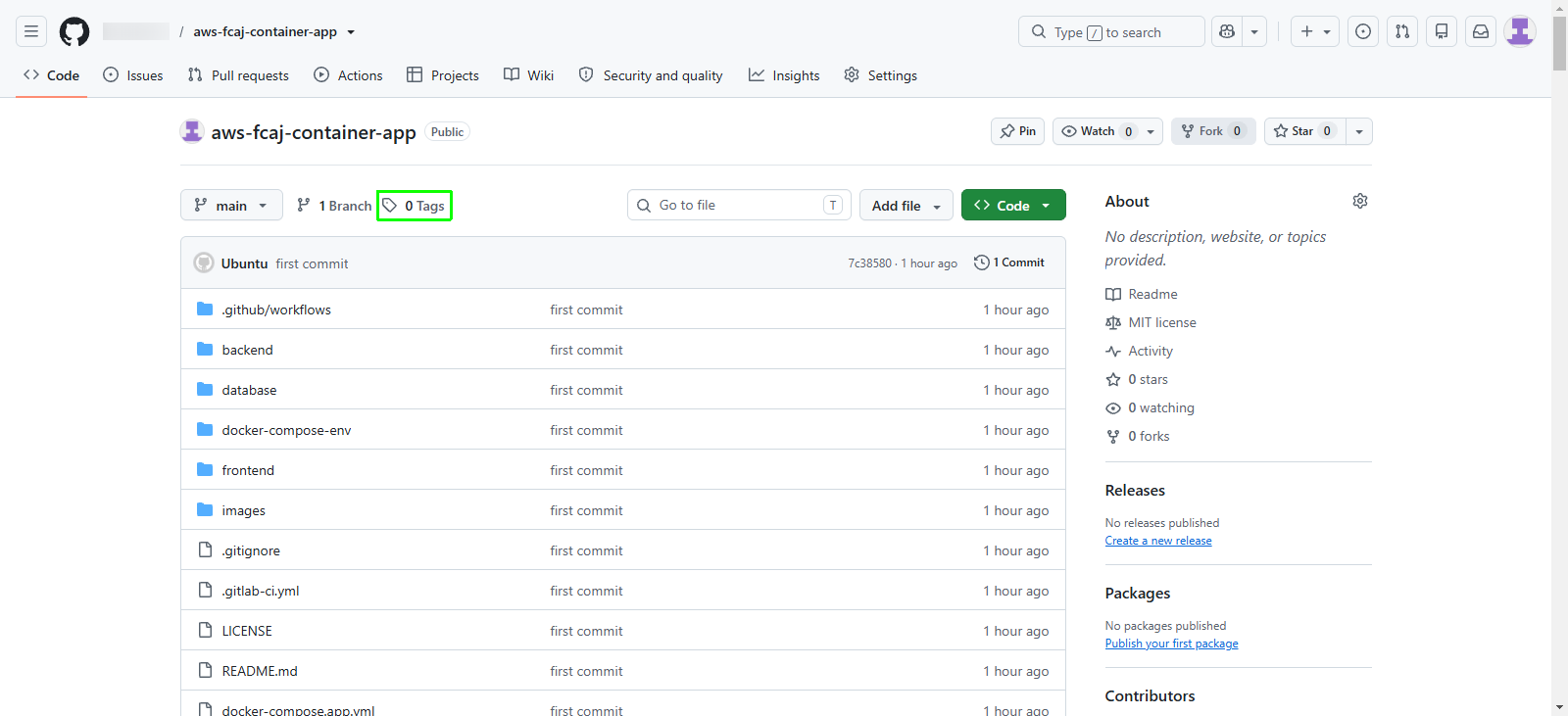Open green Code clone dropdown
This screenshot has width=1568, height=716.
coord(1013,206)
